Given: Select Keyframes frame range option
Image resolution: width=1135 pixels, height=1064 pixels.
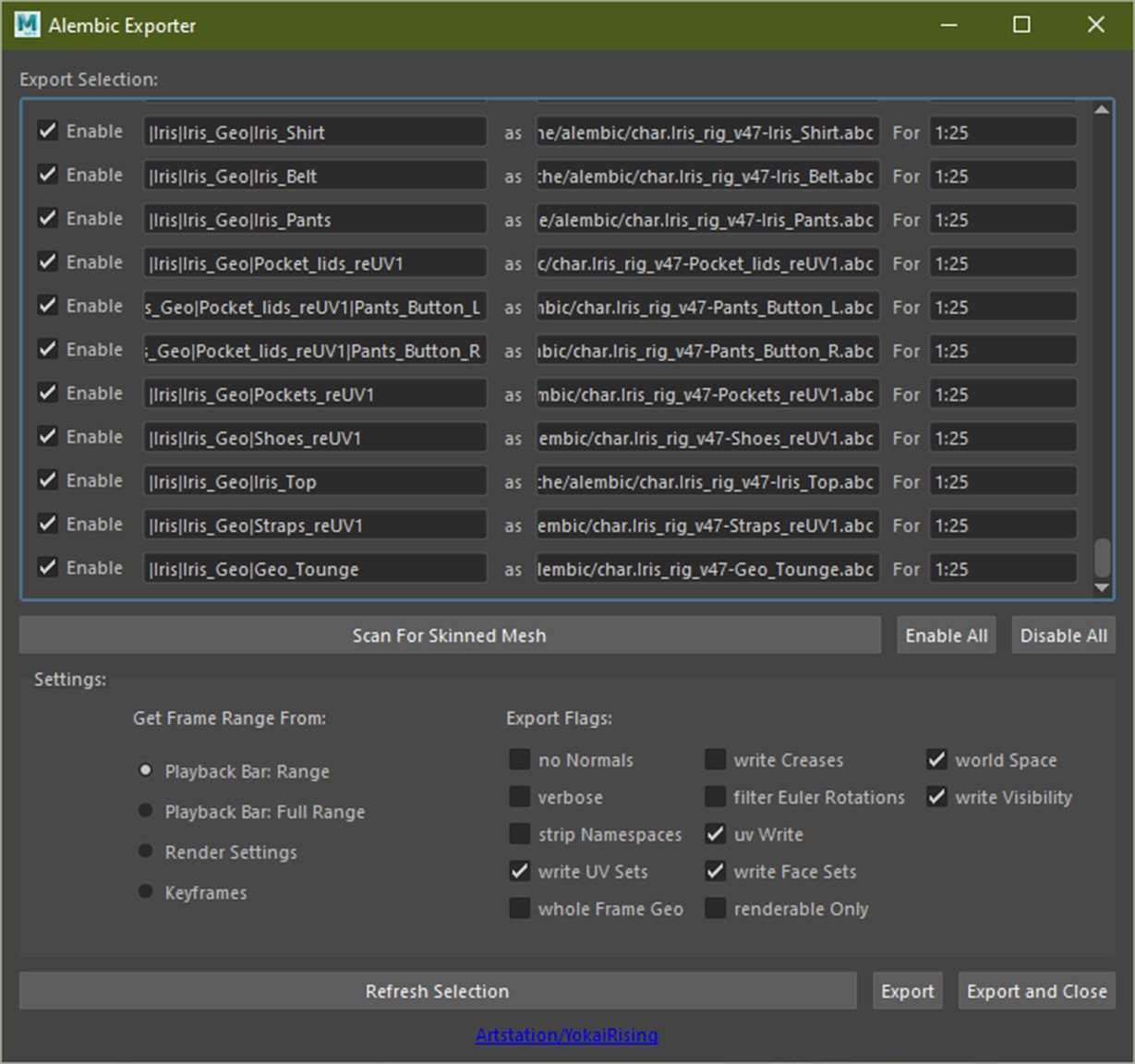Looking at the screenshot, I should pyautogui.click(x=145, y=890).
